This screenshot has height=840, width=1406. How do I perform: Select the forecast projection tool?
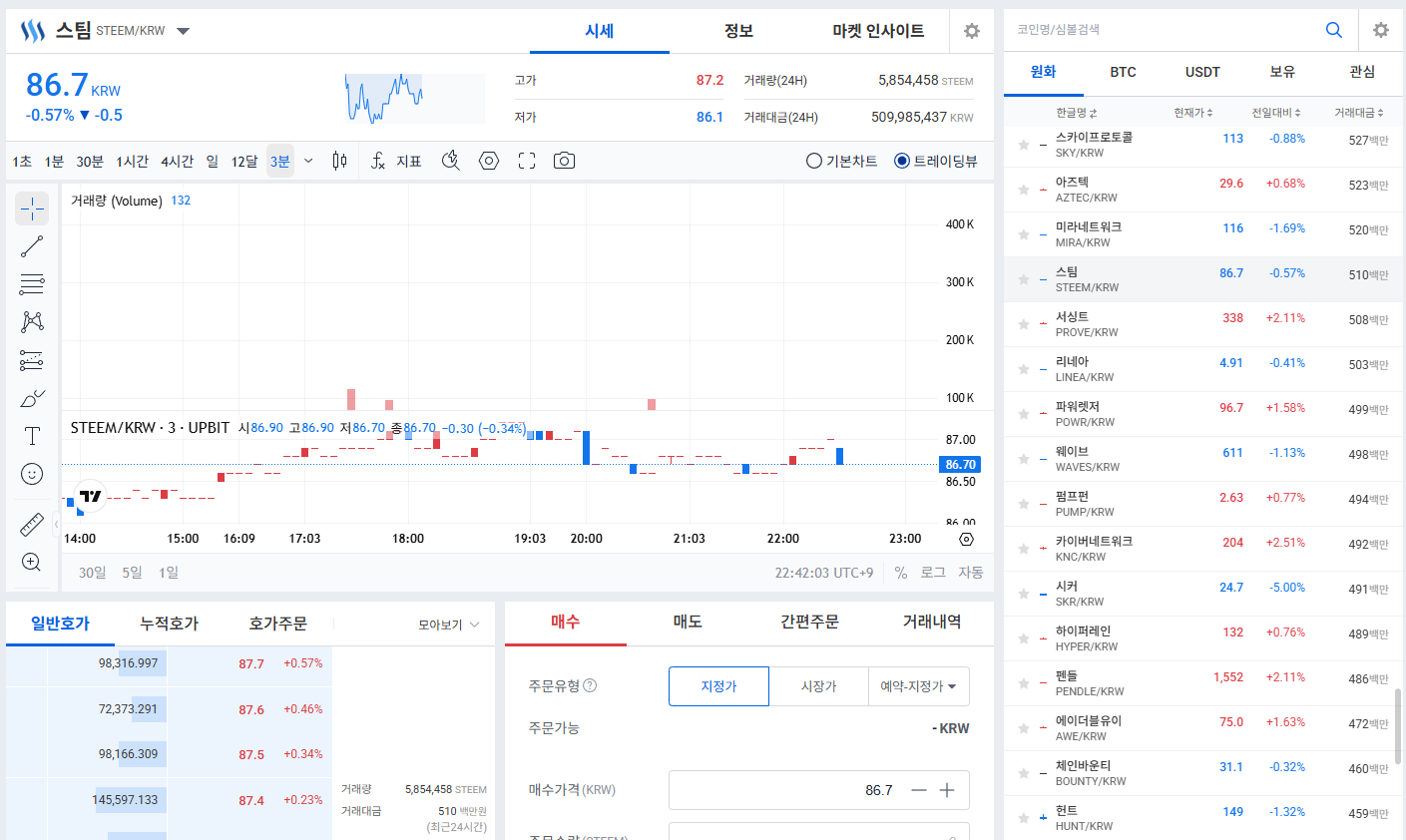tap(32, 360)
